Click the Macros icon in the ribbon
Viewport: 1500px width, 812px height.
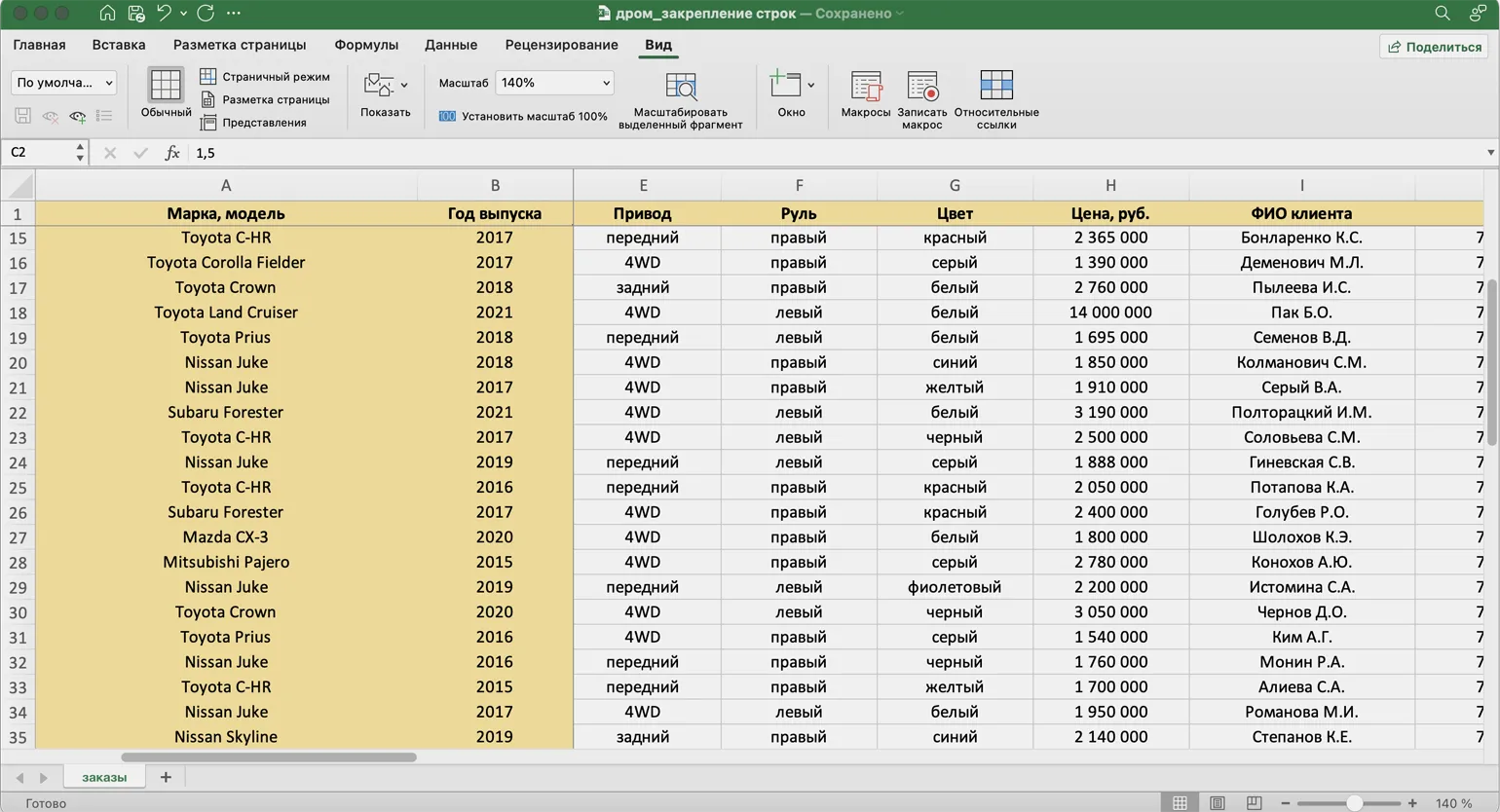pyautogui.click(x=865, y=87)
